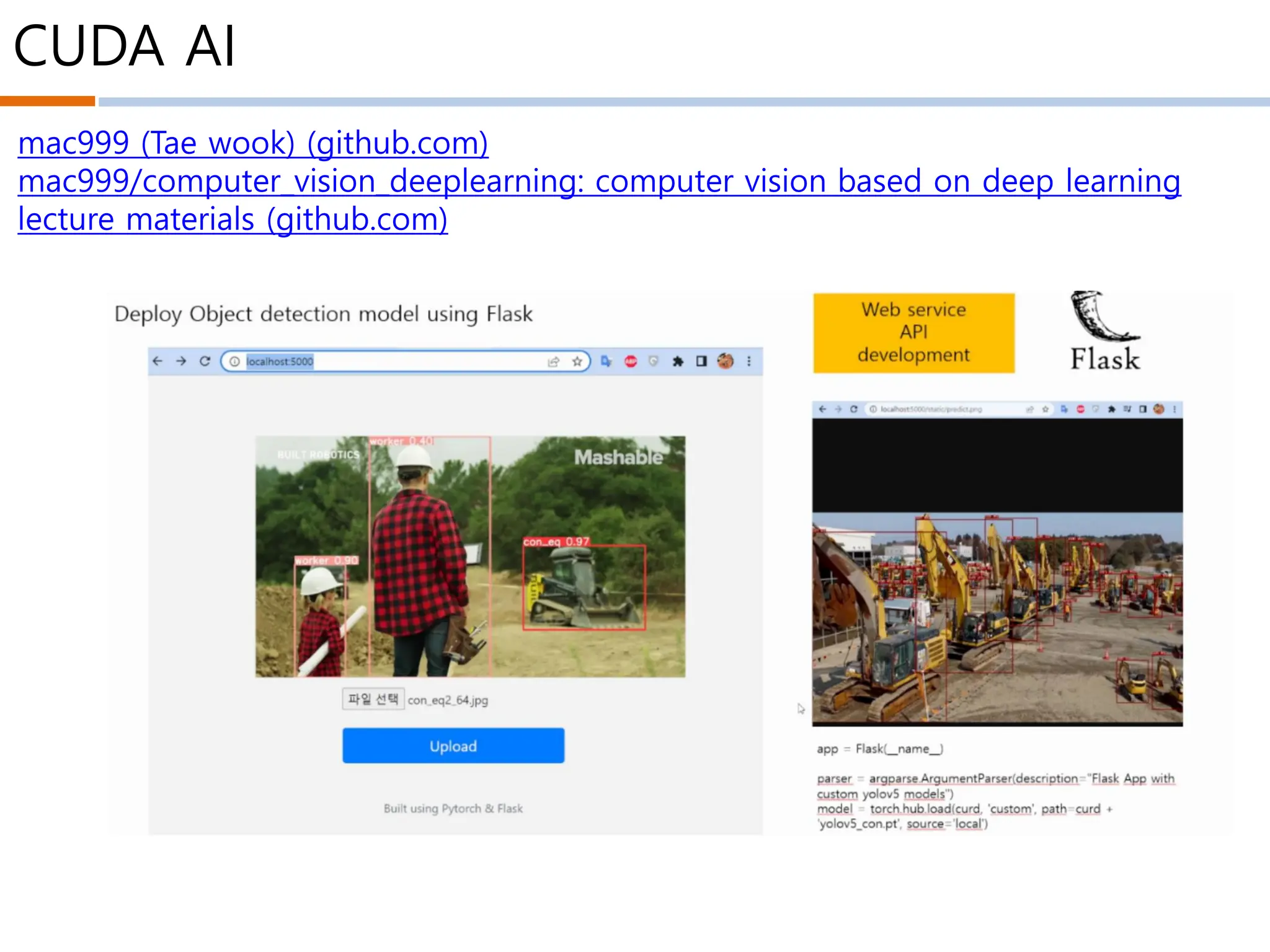Click the yellow Web service API development box

pyautogui.click(x=913, y=333)
